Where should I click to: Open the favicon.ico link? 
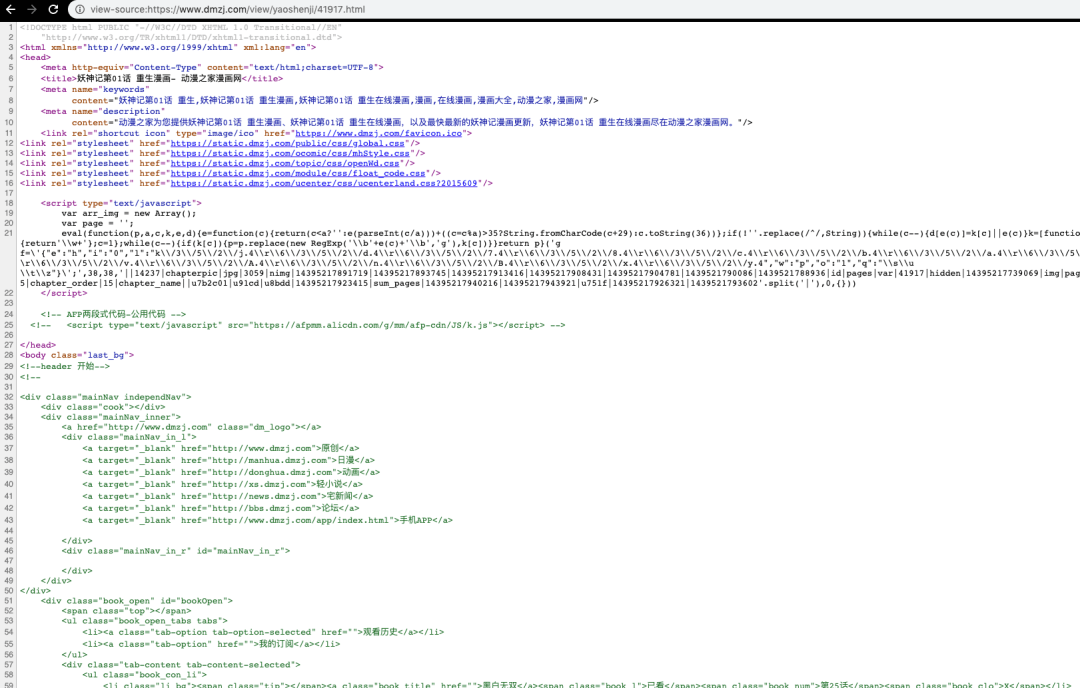pos(378,133)
